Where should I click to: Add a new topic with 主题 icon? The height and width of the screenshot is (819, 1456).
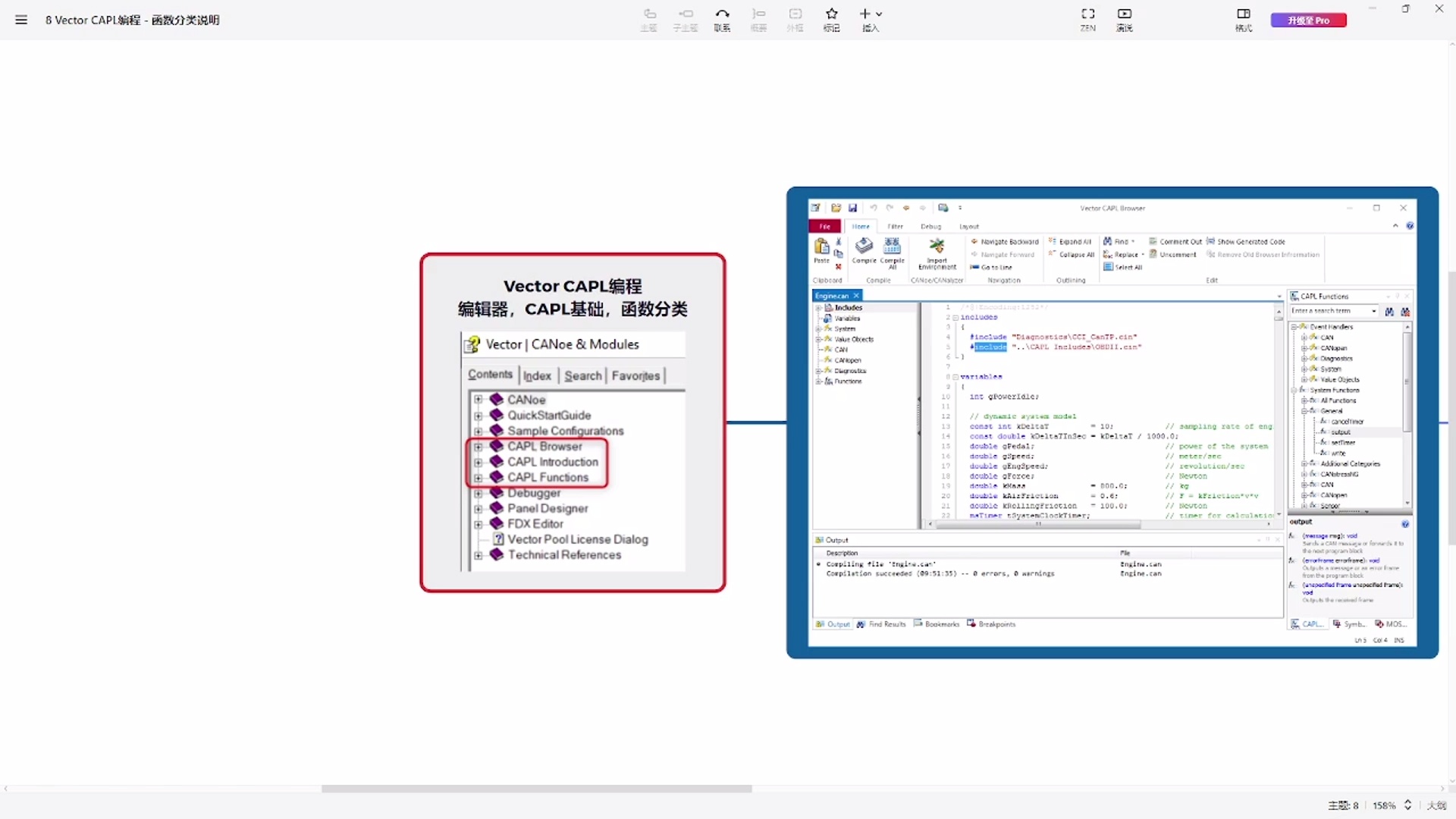[649, 20]
